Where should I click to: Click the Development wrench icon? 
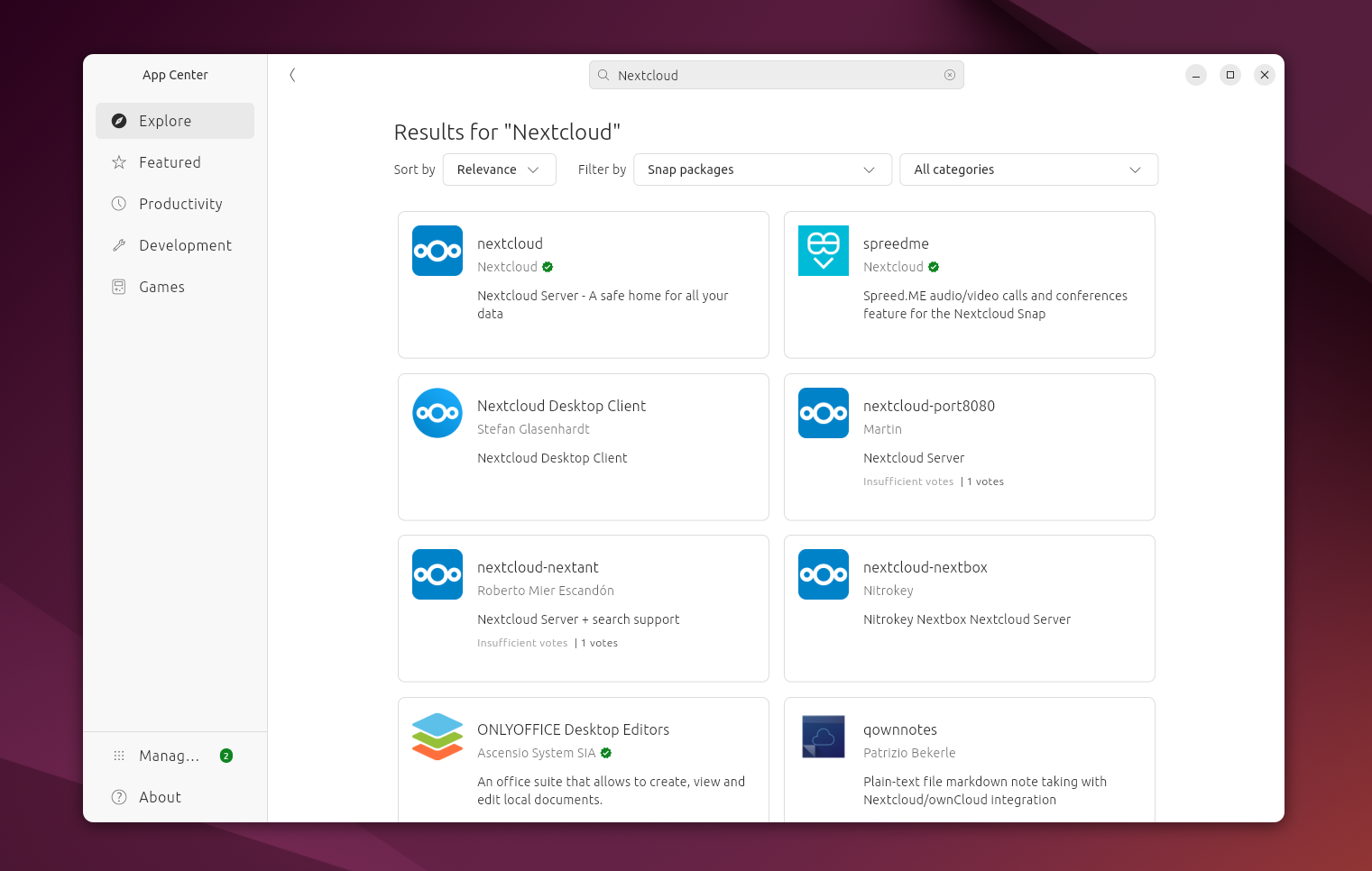pos(119,245)
